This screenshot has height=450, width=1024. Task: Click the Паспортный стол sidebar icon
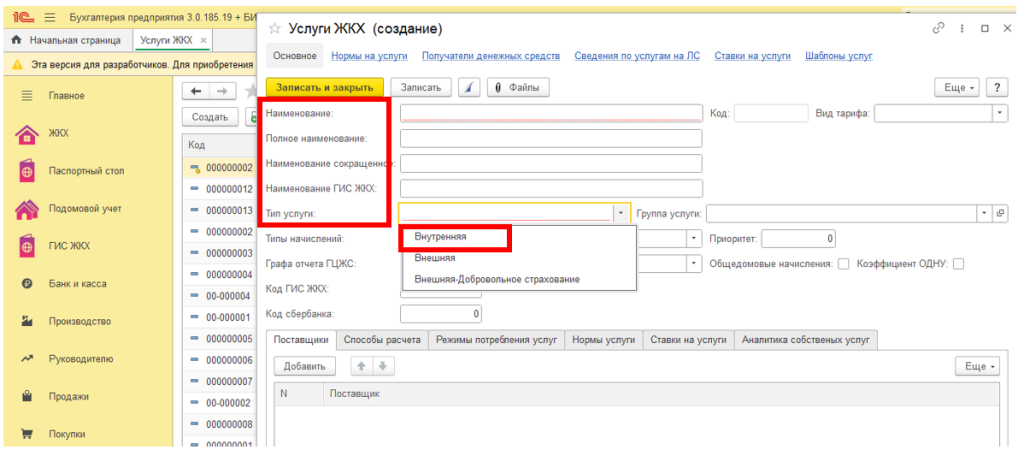tap(28, 172)
